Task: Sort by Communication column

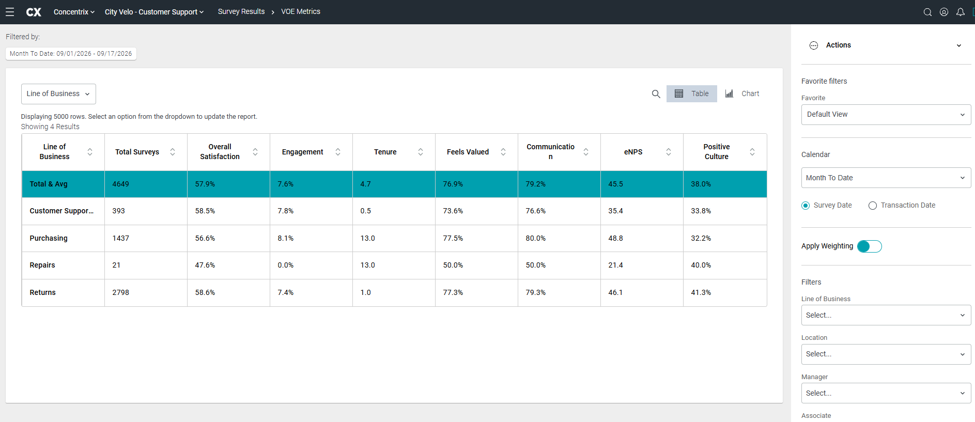Action: click(x=586, y=152)
